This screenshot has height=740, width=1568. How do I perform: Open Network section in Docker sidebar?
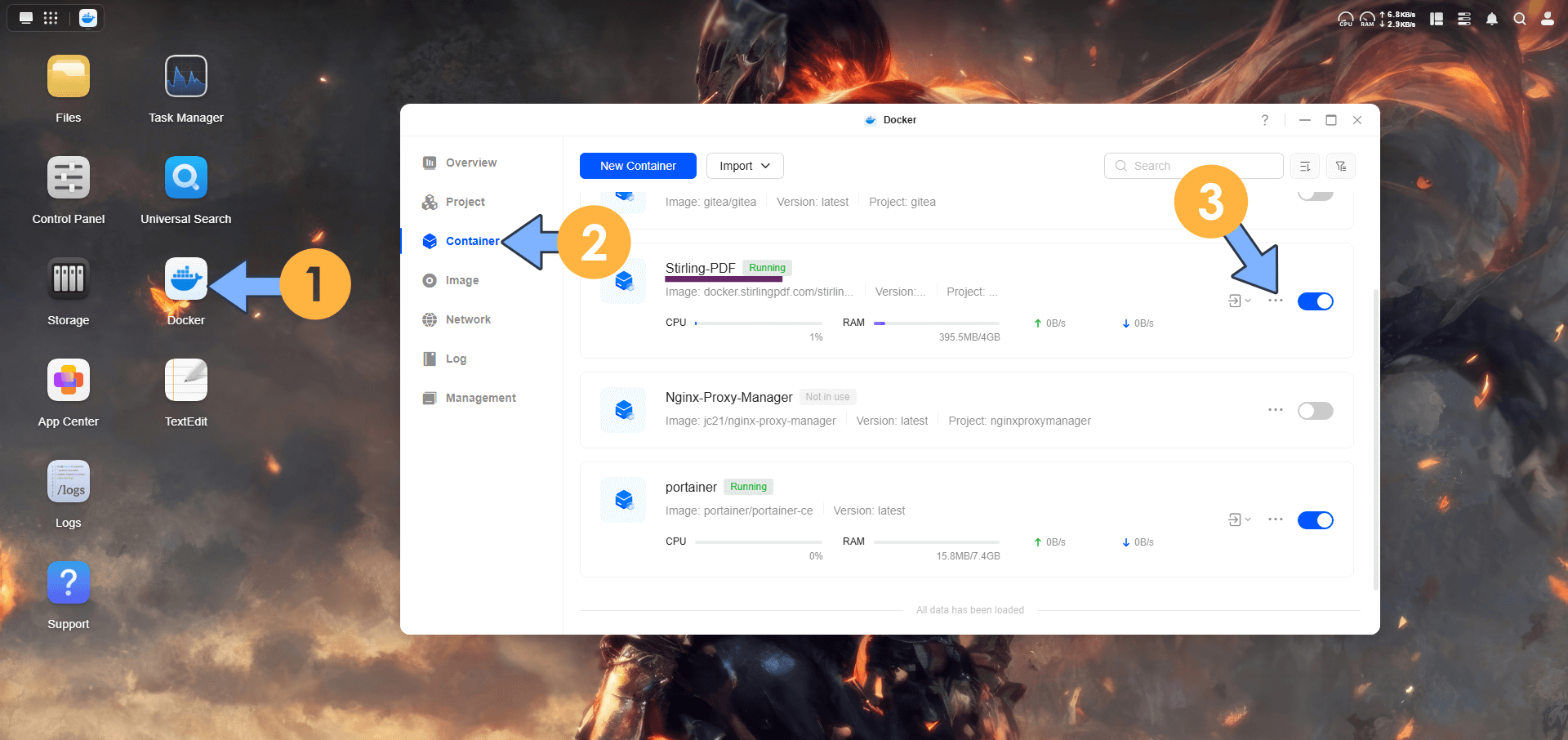pos(468,319)
